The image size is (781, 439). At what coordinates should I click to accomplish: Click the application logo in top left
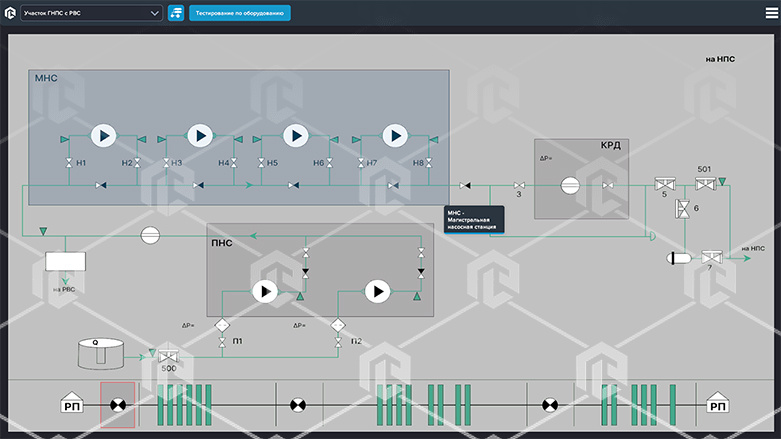[x=11, y=13]
